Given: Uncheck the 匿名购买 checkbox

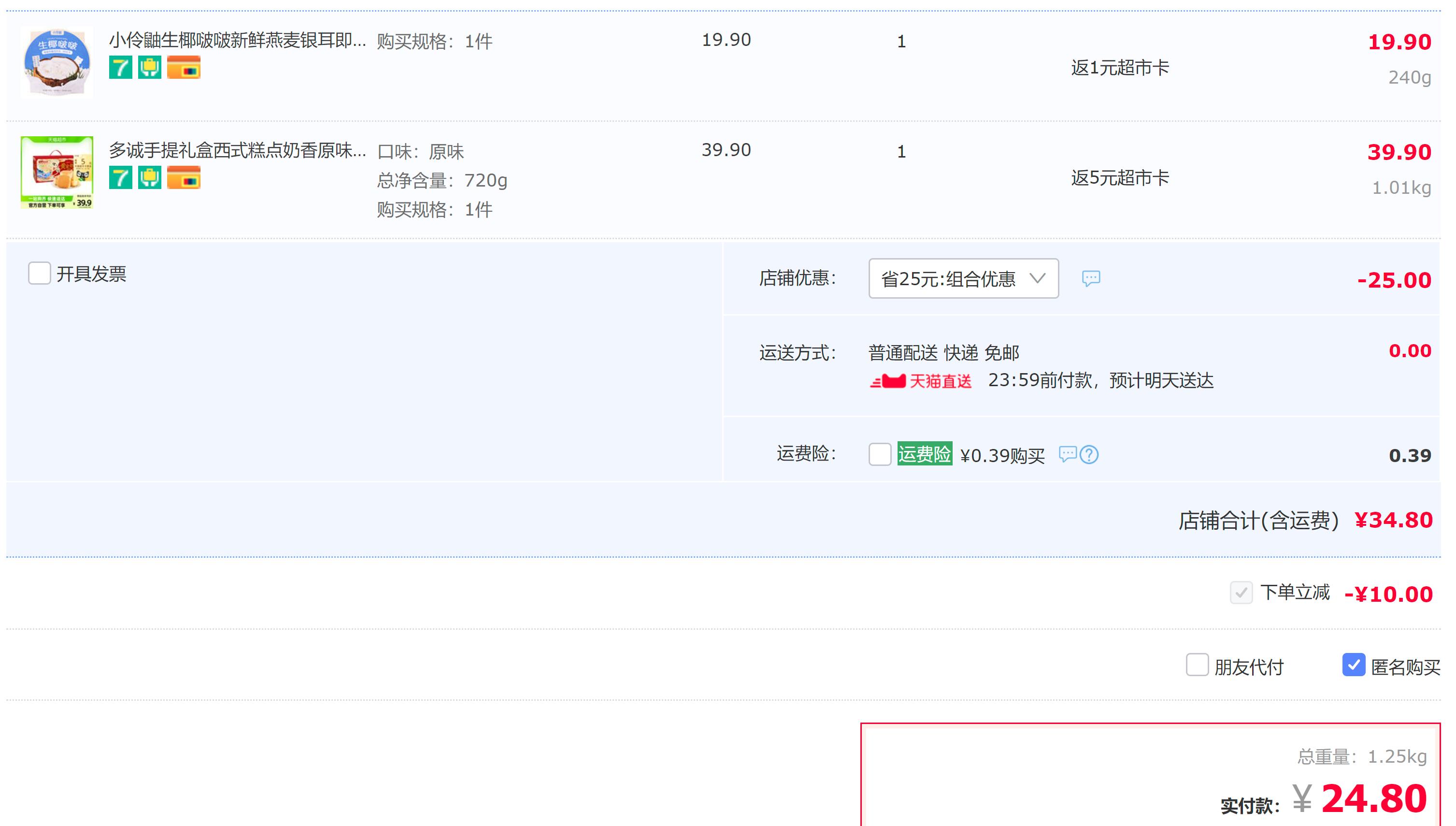Looking at the screenshot, I should click(x=1354, y=665).
